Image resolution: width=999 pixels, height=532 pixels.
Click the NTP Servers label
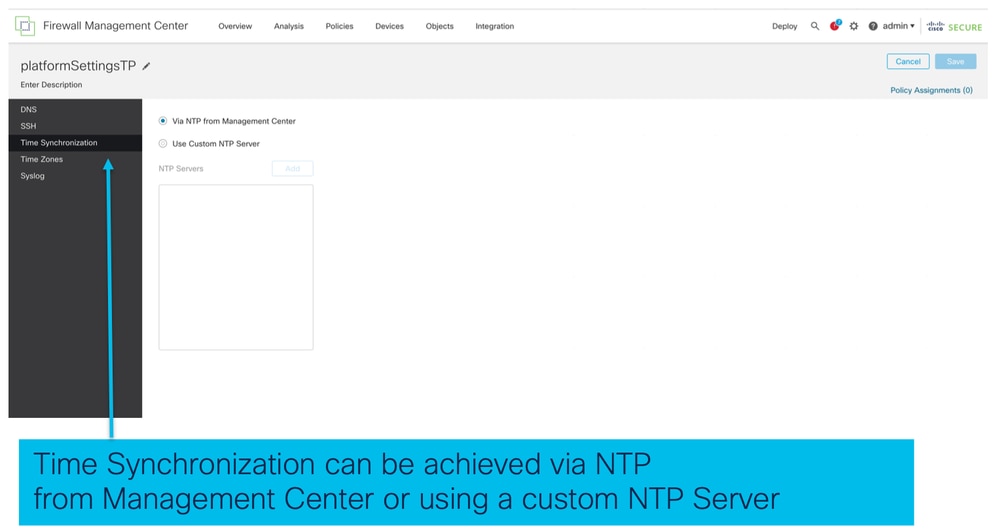tap(181, 168)
